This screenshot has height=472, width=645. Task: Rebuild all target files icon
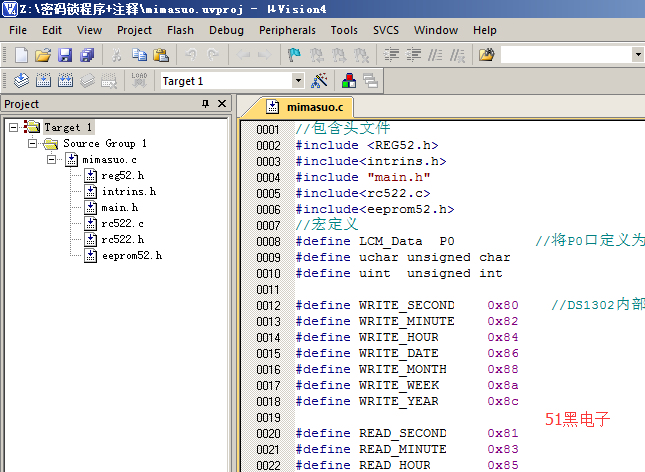pyautogui.click(x=65, y=81)
